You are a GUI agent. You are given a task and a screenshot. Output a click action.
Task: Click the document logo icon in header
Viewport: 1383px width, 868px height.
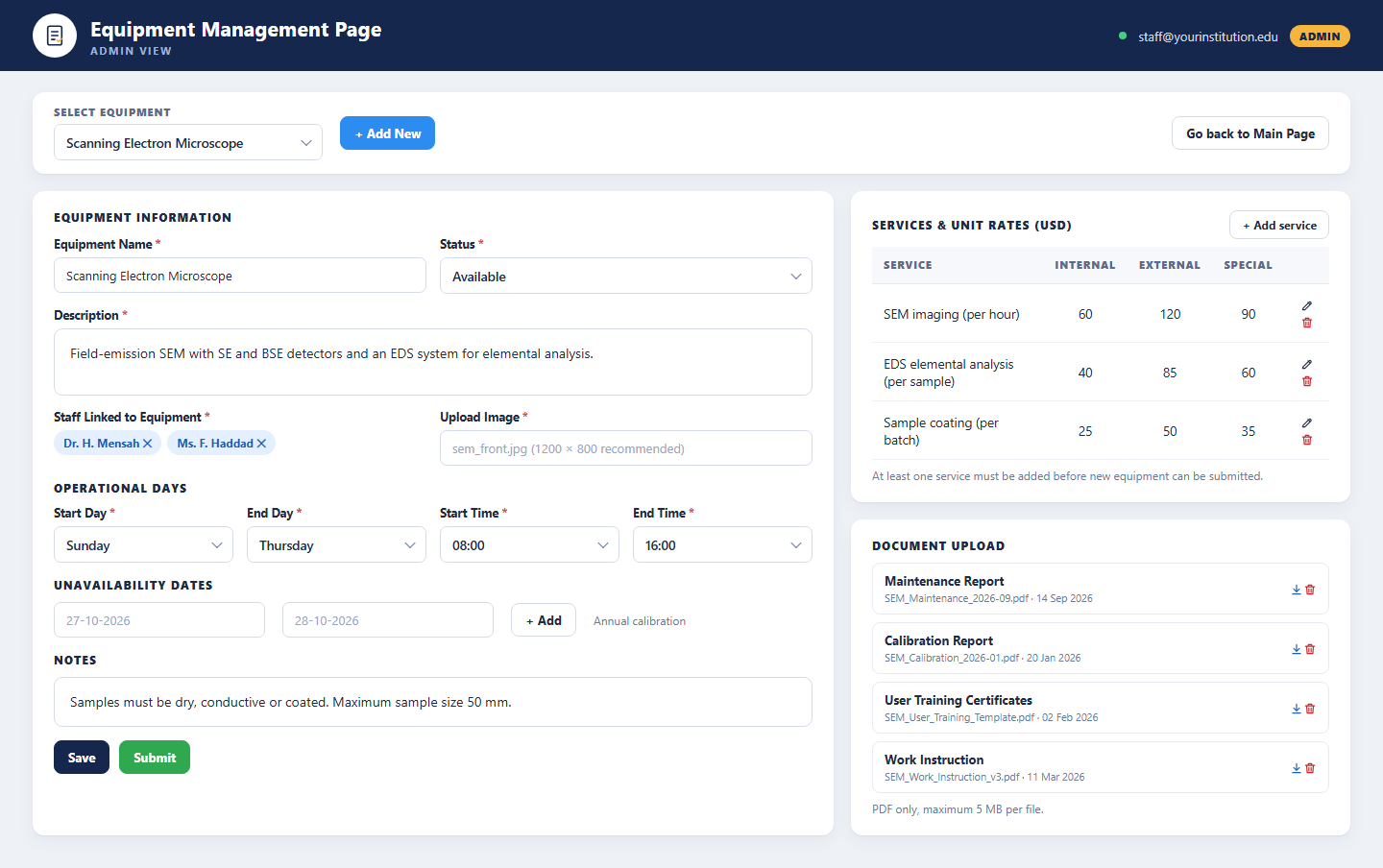tap(55, 36)
